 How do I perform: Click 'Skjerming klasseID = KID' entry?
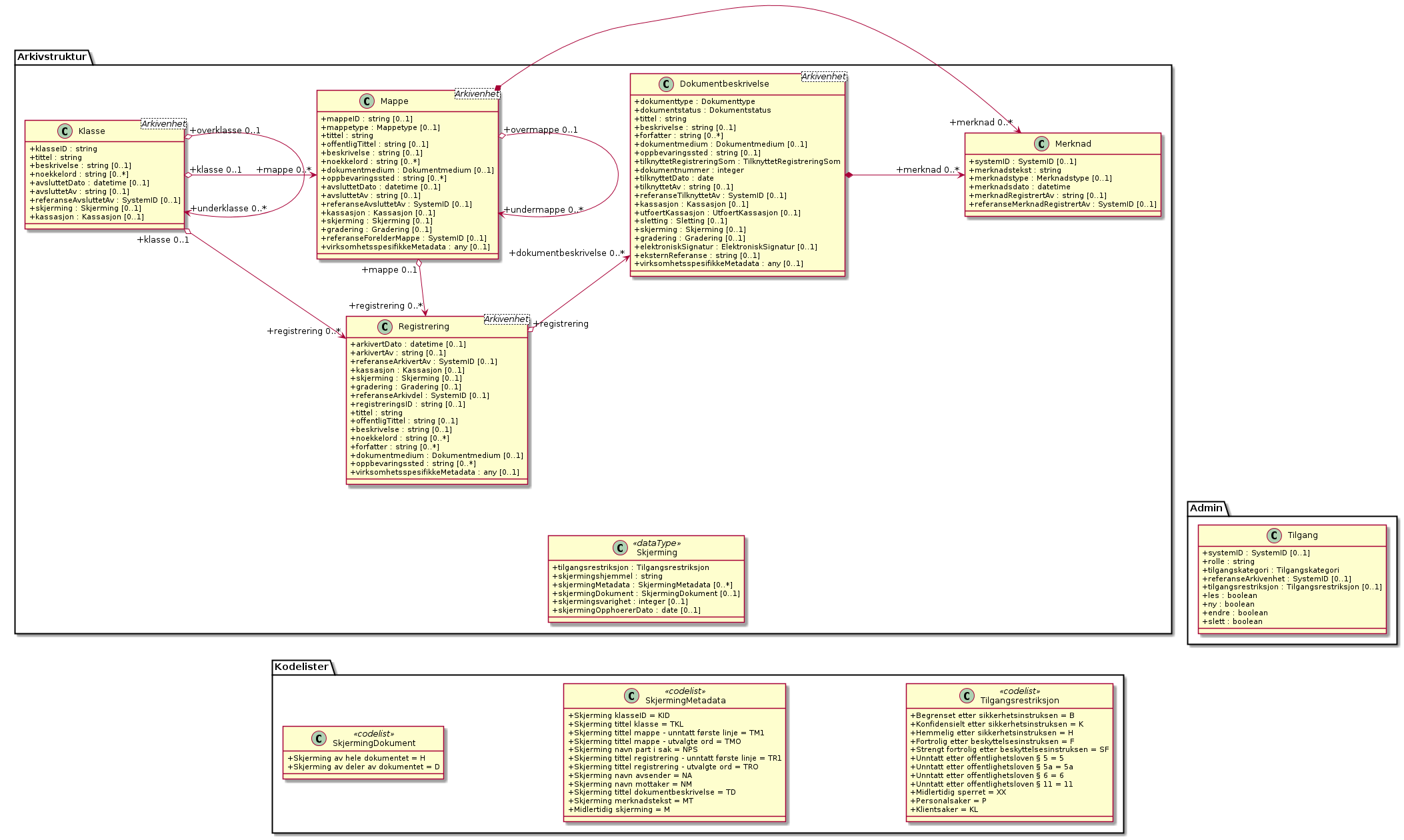coord(619,716)
